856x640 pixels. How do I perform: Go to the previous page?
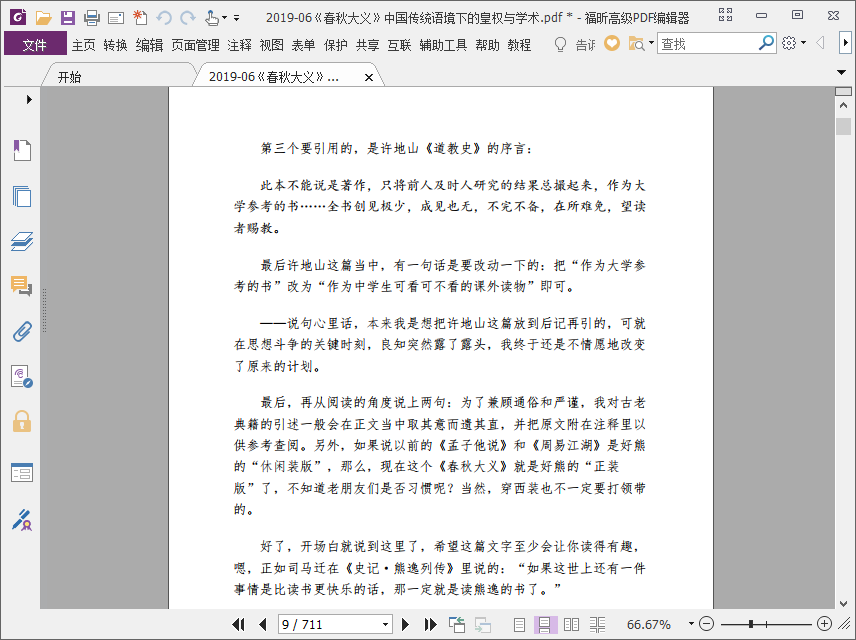click(263, 624)
